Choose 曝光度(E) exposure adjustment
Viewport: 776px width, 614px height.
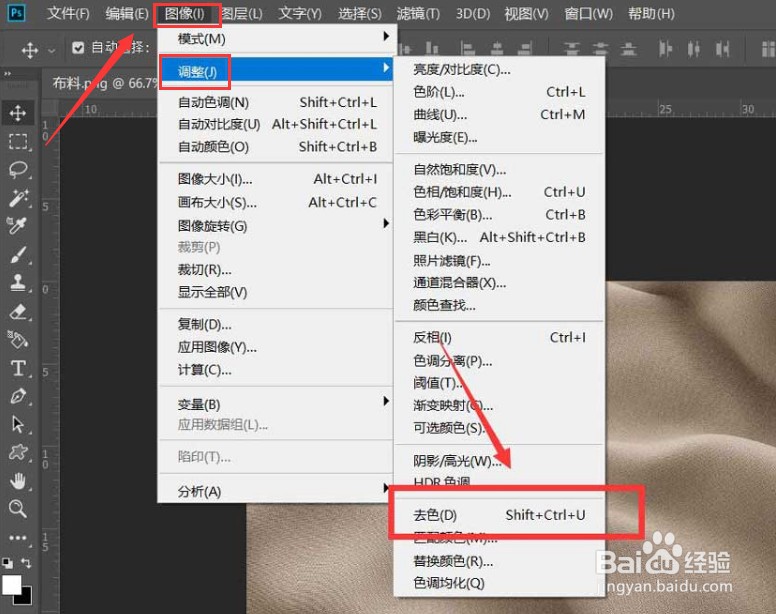pos(499,138)
